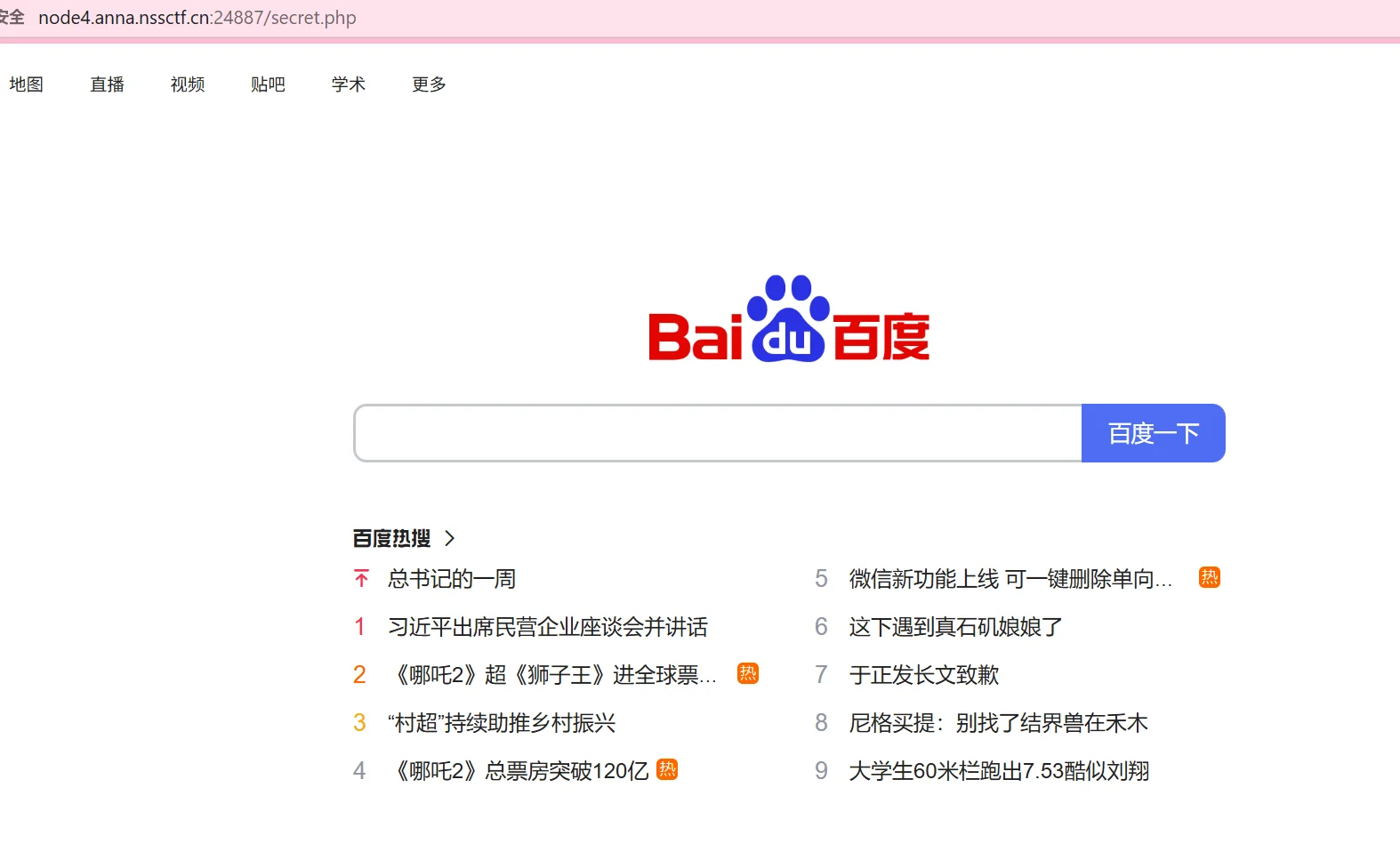Open the 更多 menu in top navigation

click(429, 84)
